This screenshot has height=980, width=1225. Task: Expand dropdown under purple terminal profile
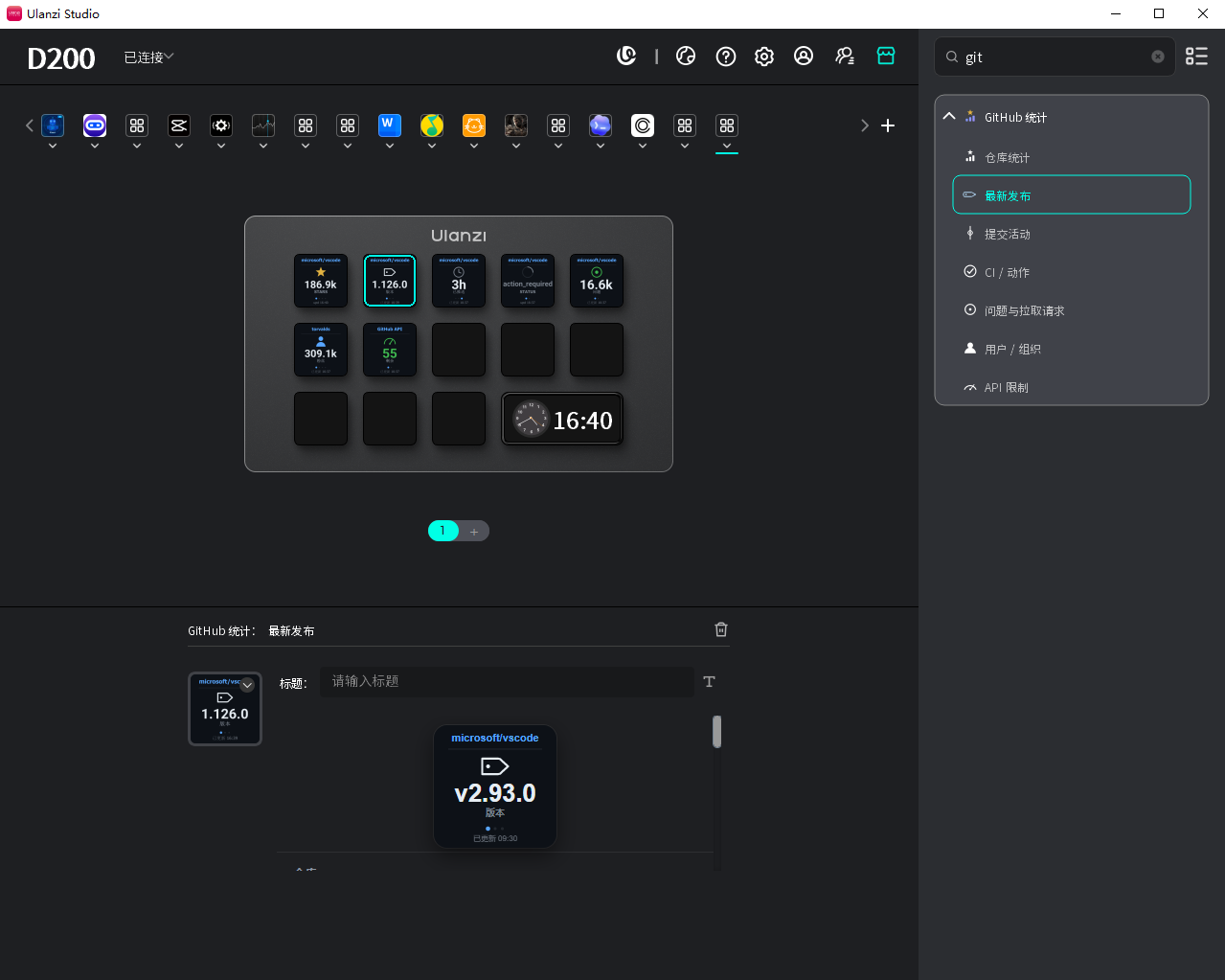601,147
